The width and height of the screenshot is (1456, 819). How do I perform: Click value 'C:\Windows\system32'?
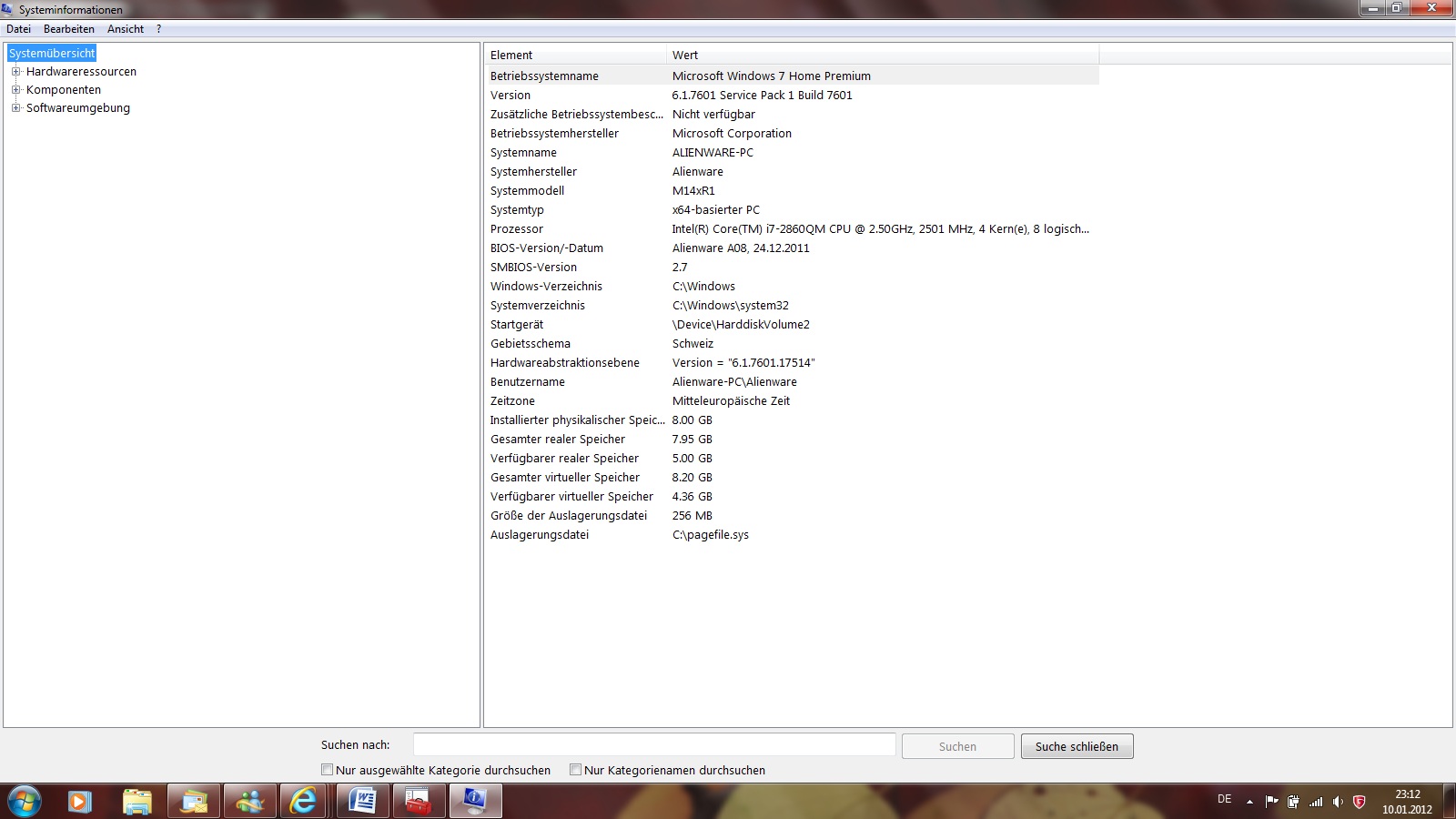730,306
